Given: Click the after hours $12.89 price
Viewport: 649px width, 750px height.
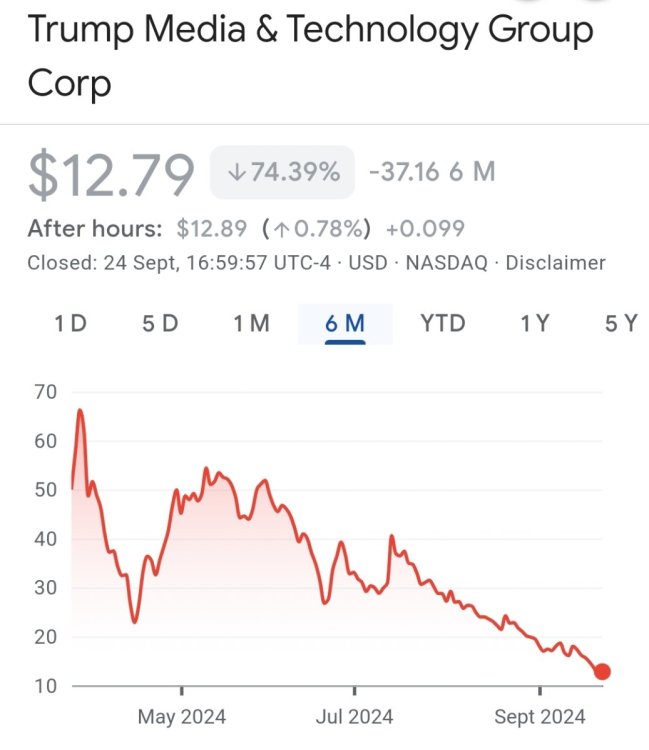Looking at the screenshot, I should coord(211,229).
